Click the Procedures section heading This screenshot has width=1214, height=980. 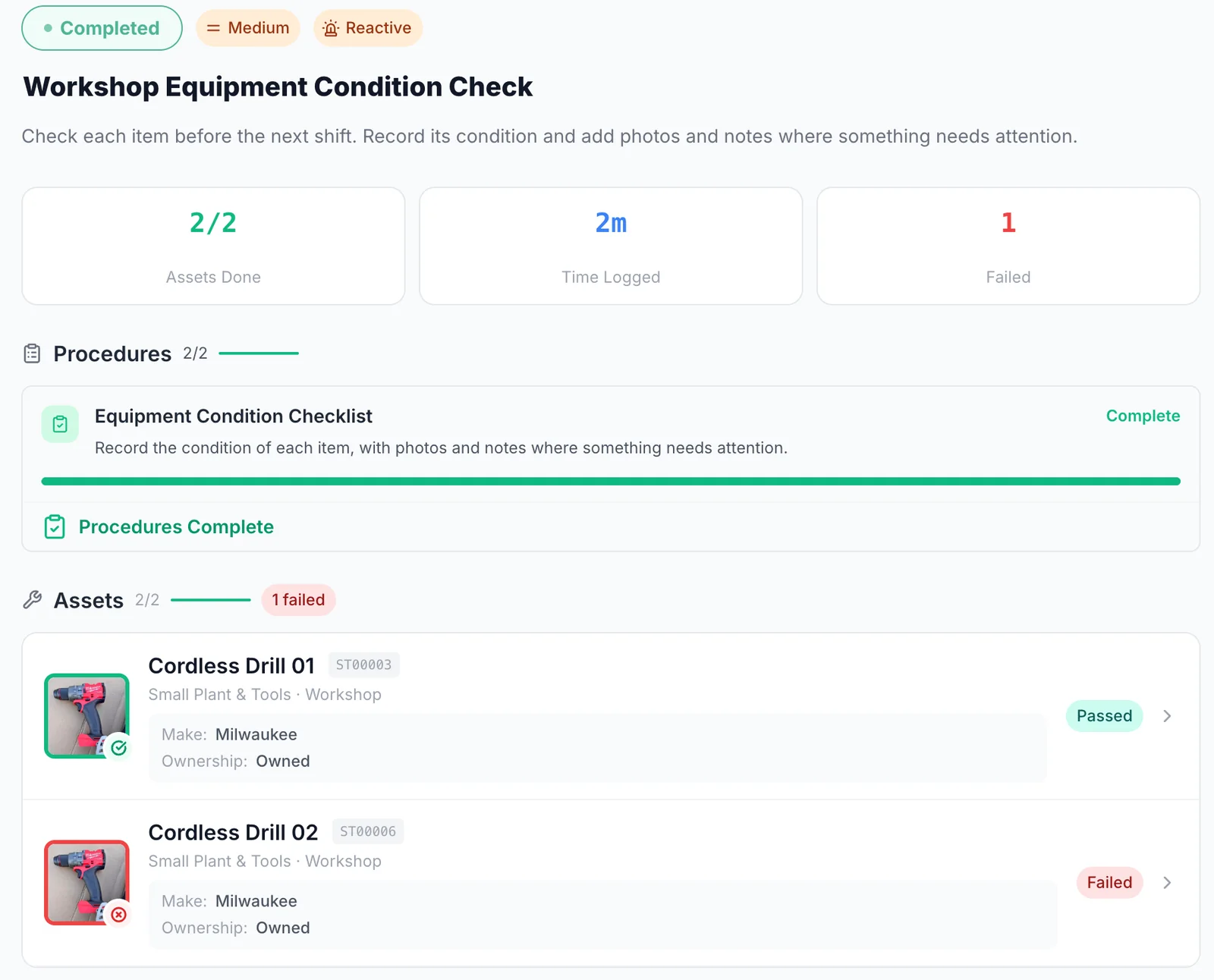112,354
